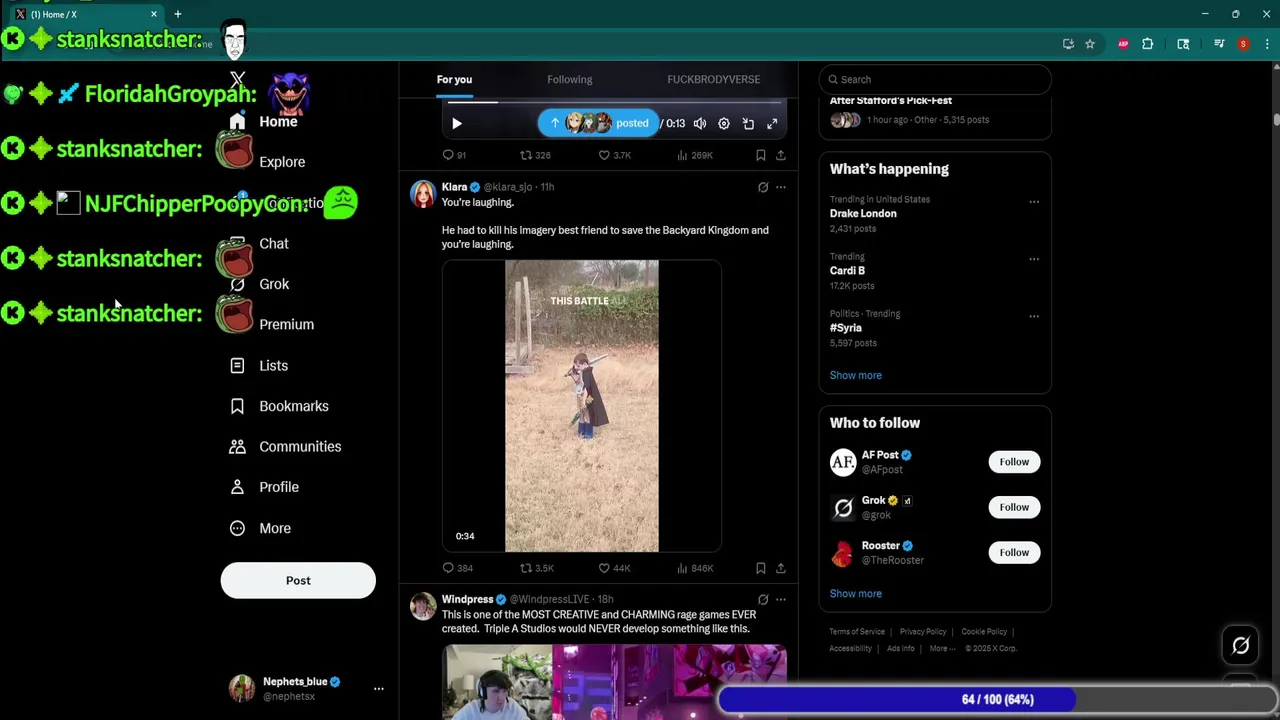Click the blue 'posted' new-posts pill
Viewport: 1280px width, 720px height.
pos(598,123)
